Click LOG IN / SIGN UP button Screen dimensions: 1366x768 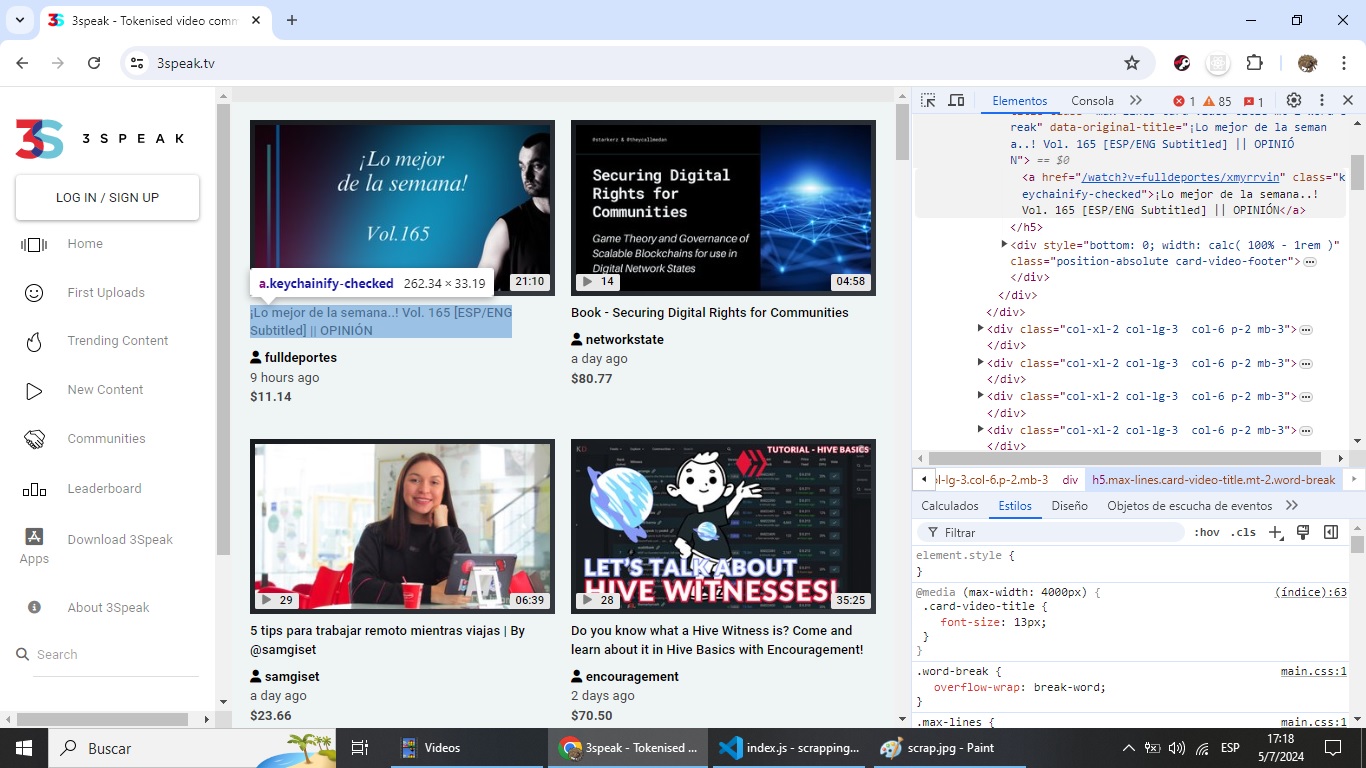107,198
